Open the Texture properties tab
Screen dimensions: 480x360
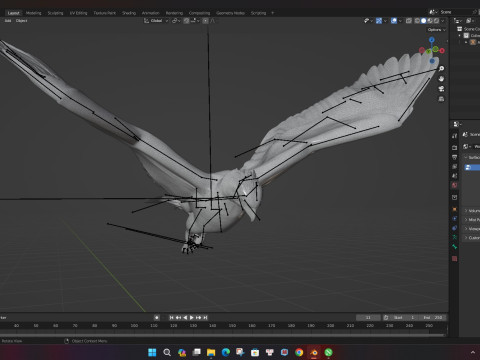point(455,259)
